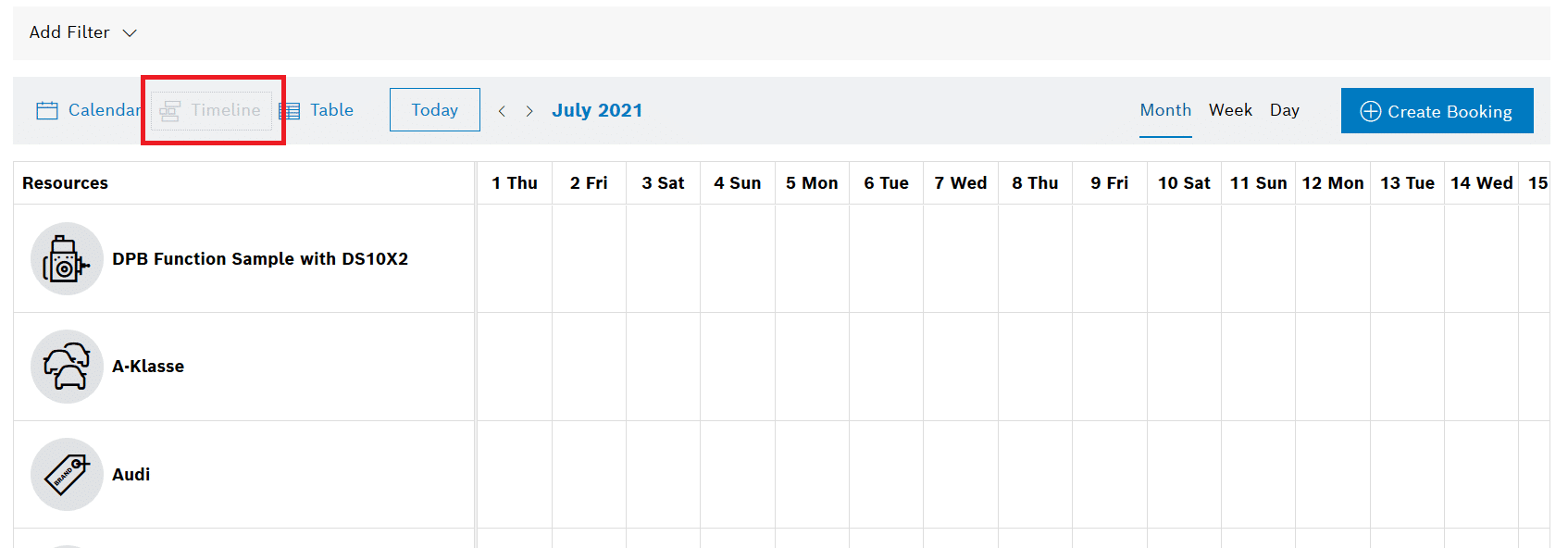Switch to Day view
Screen dimensions: 1568x548
(1284, 110)
